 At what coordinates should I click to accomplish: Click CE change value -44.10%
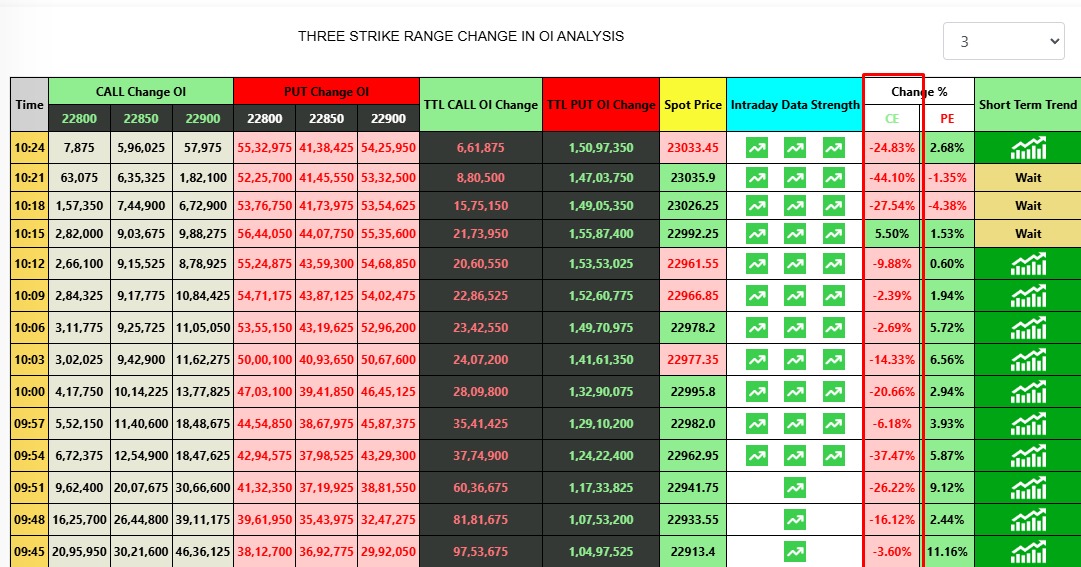click(x=892, y=178)
